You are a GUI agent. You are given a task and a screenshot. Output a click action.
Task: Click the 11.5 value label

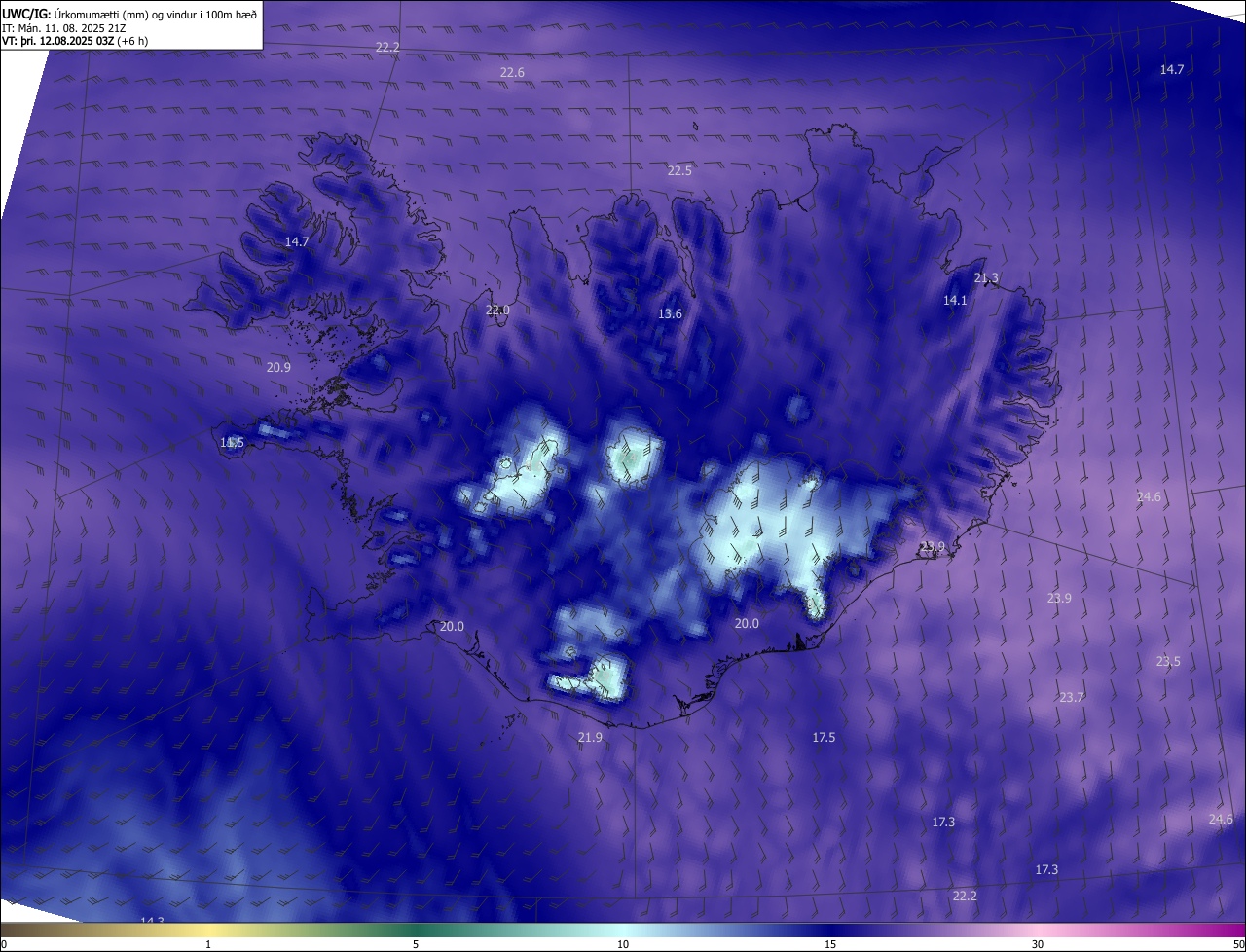(232, 443)
